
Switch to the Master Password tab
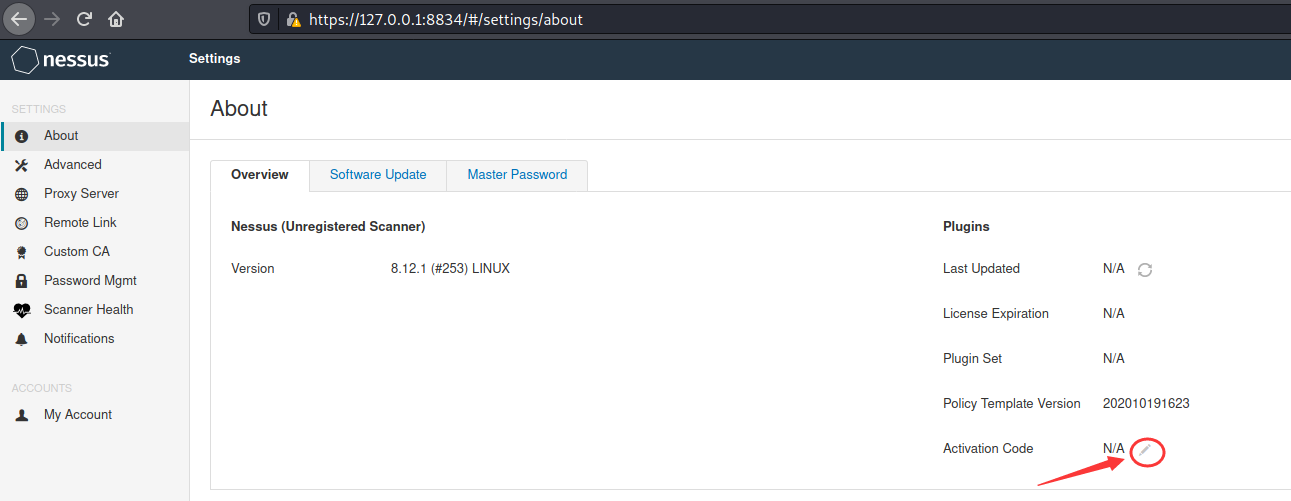517,175
